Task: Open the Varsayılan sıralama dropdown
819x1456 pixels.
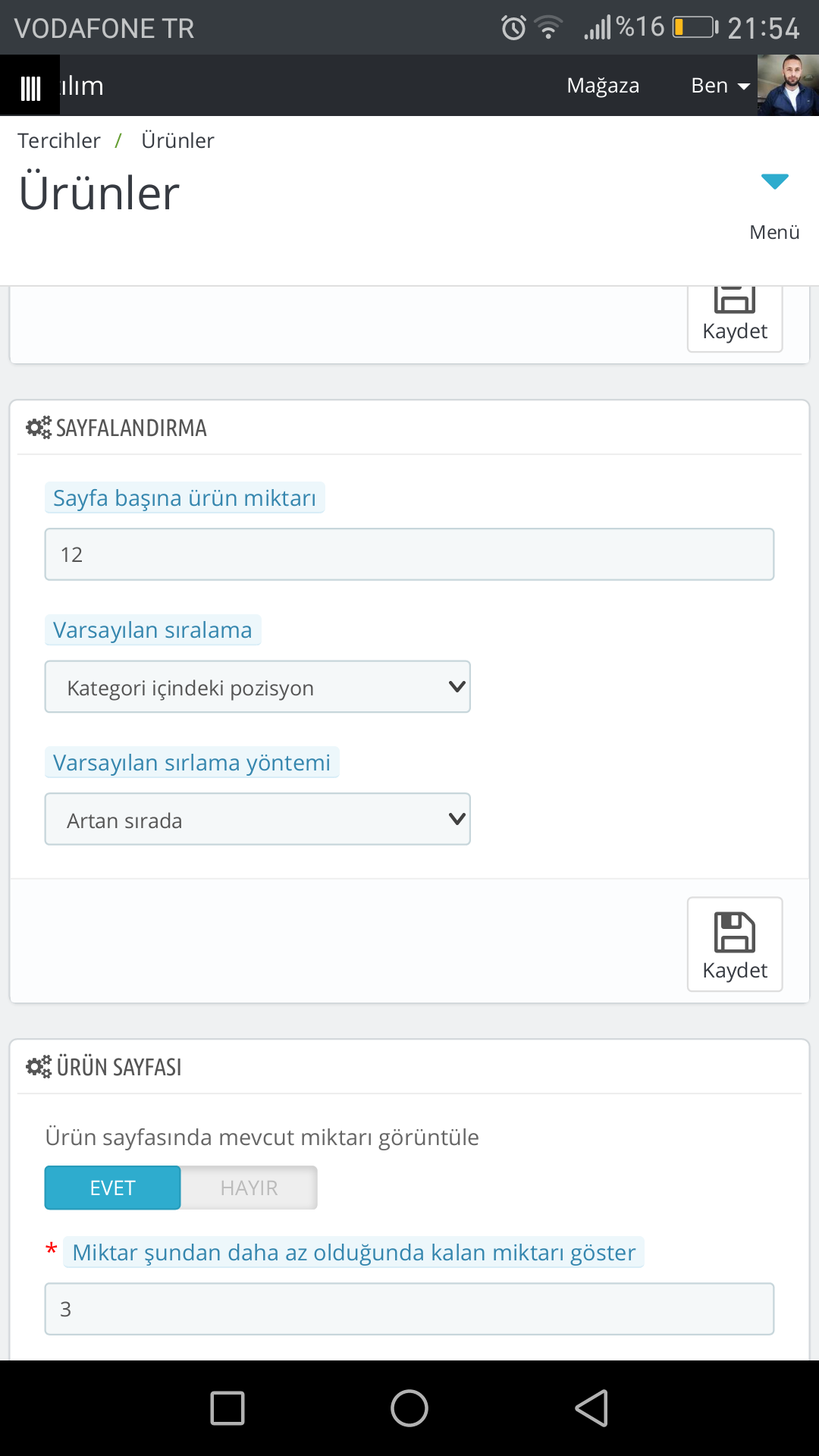Action: tap(258, 687)
